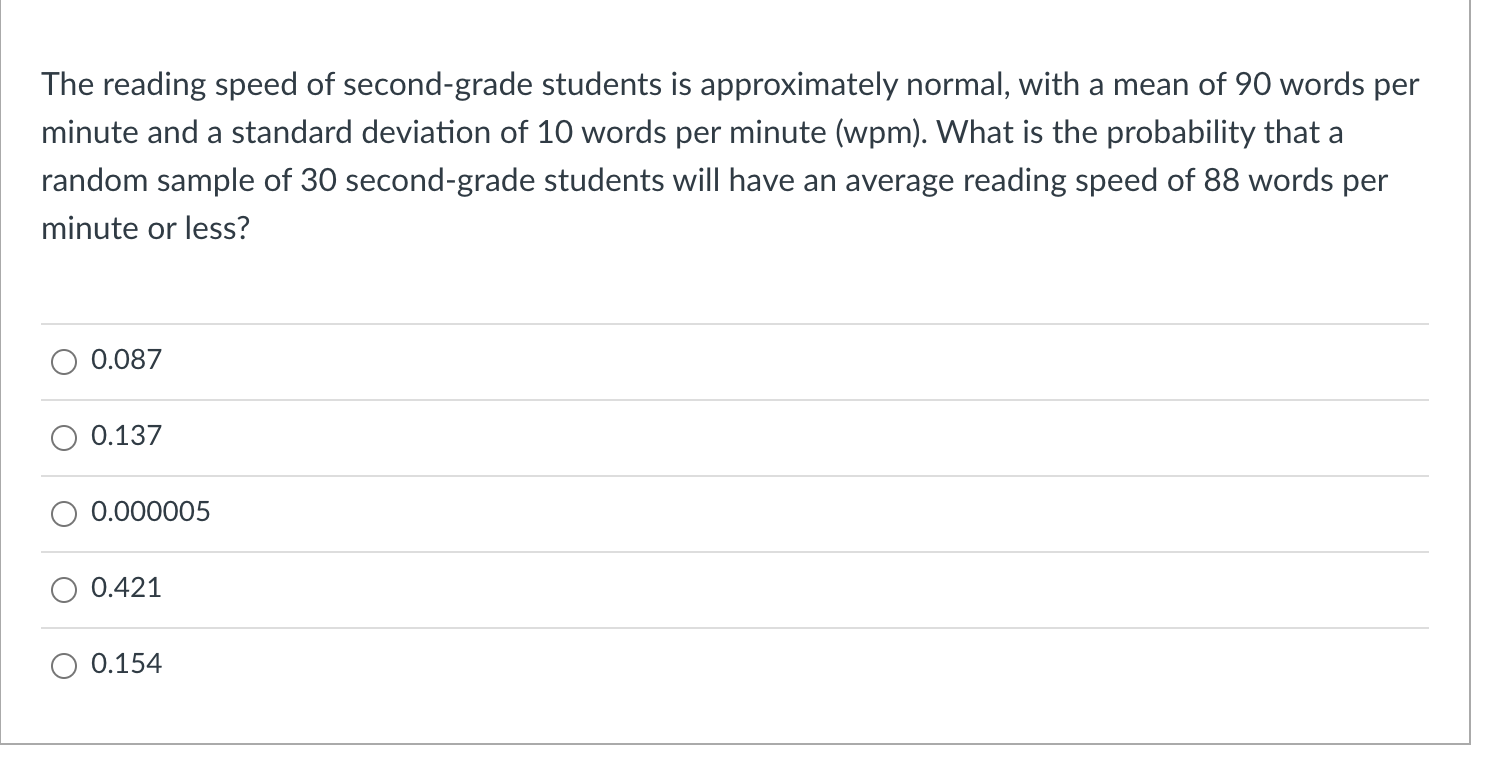1490x771 pixels.
Task: Select the radio button for 0.087
Action: pyautogui.click(x=64, y=362)
